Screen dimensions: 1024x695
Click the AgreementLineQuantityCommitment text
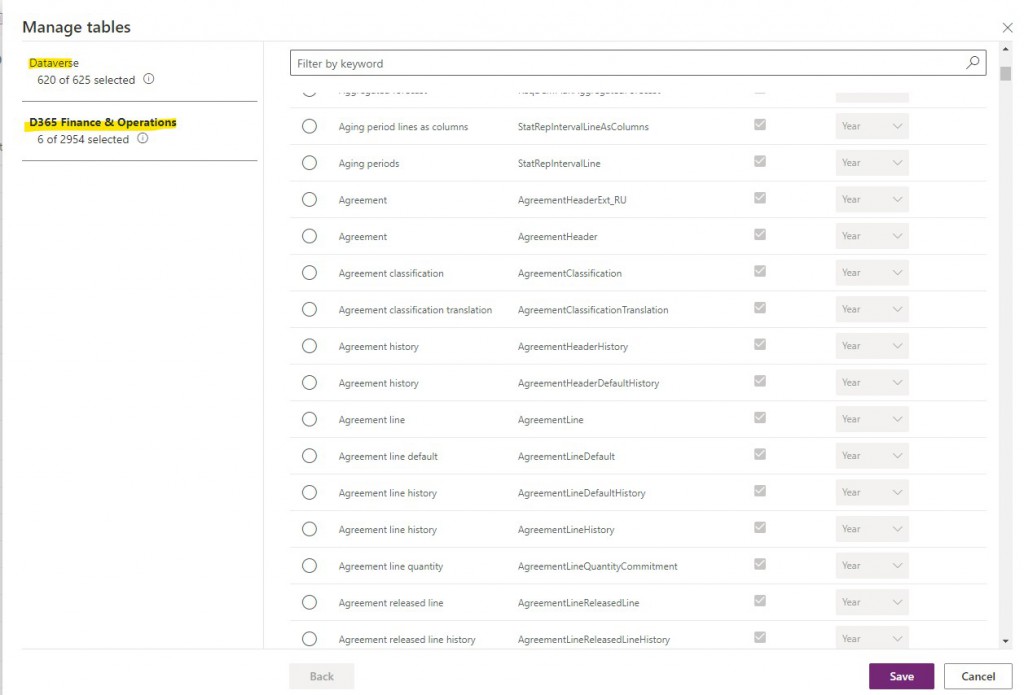598,566
